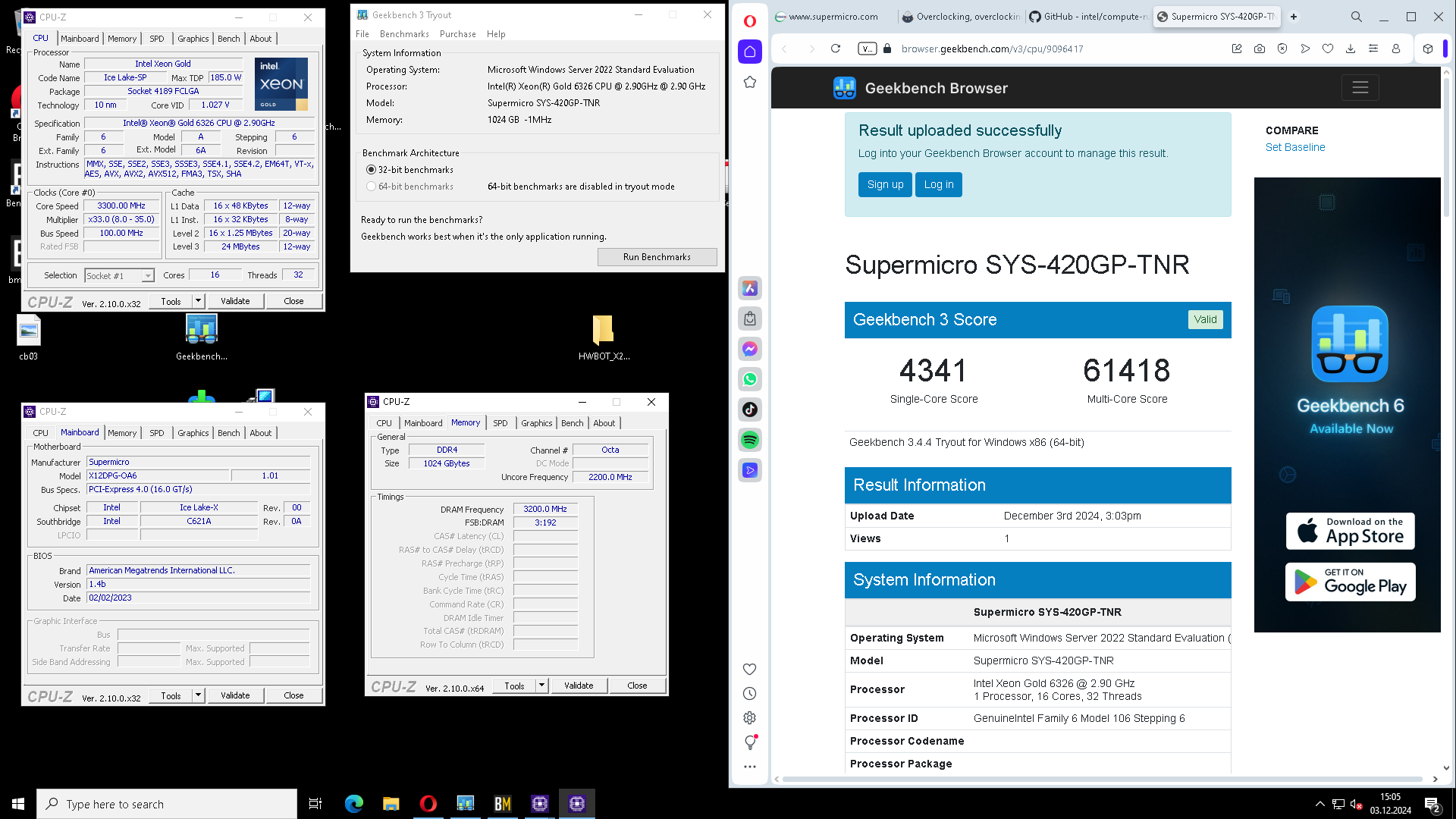Open cb03 image file on desktop

(28, 337)
